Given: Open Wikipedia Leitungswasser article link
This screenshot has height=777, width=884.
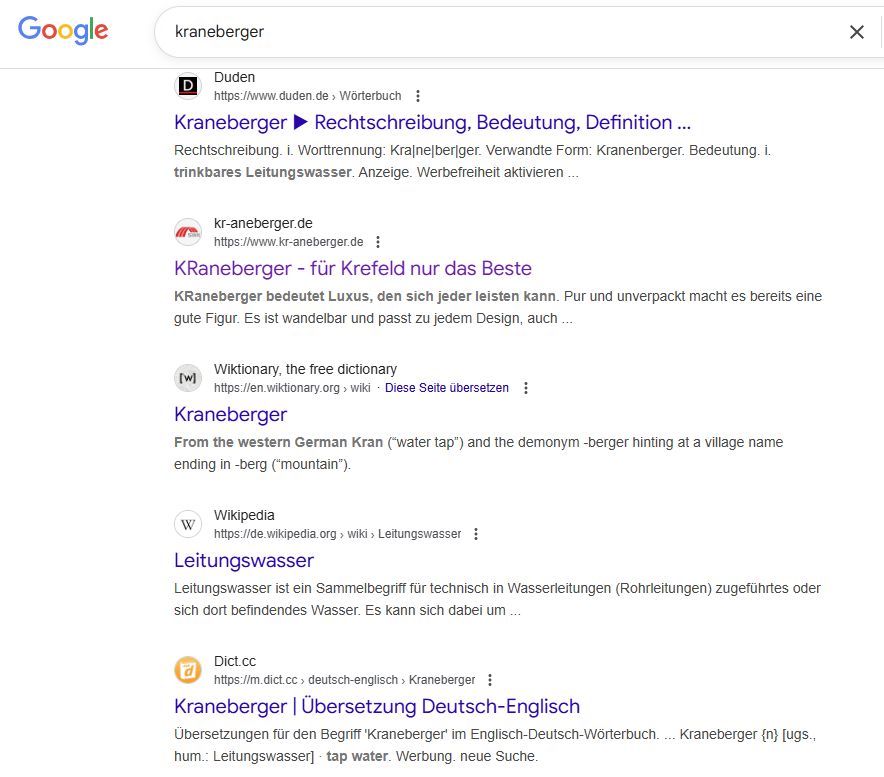Looking at the screenshot, I should [243, 561].
